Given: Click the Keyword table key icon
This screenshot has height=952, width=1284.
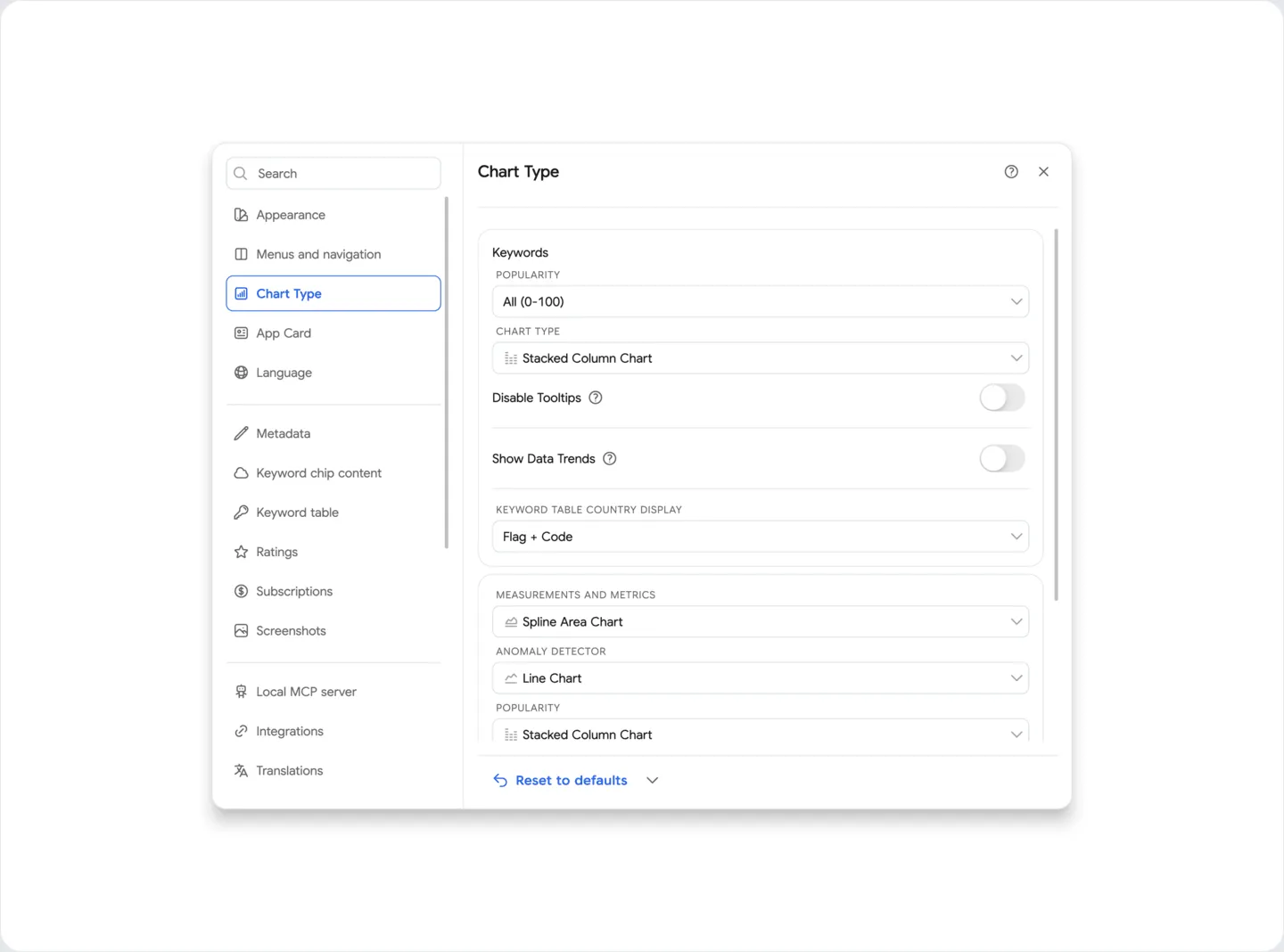Looking at the screenshot, I should point(241,513).
